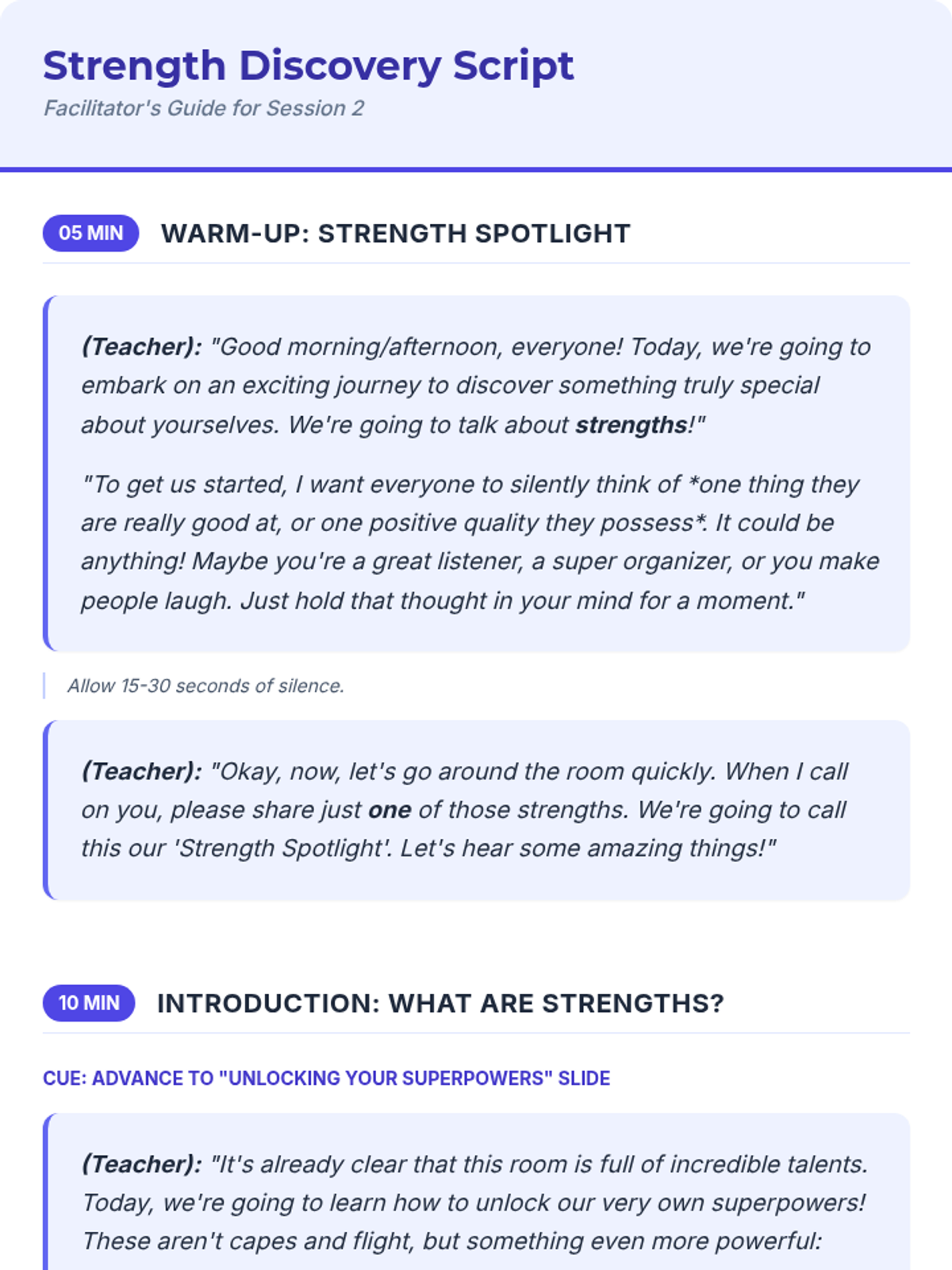
Task: Click the bold word strengths in first script
Action: [x=631, y=425]
